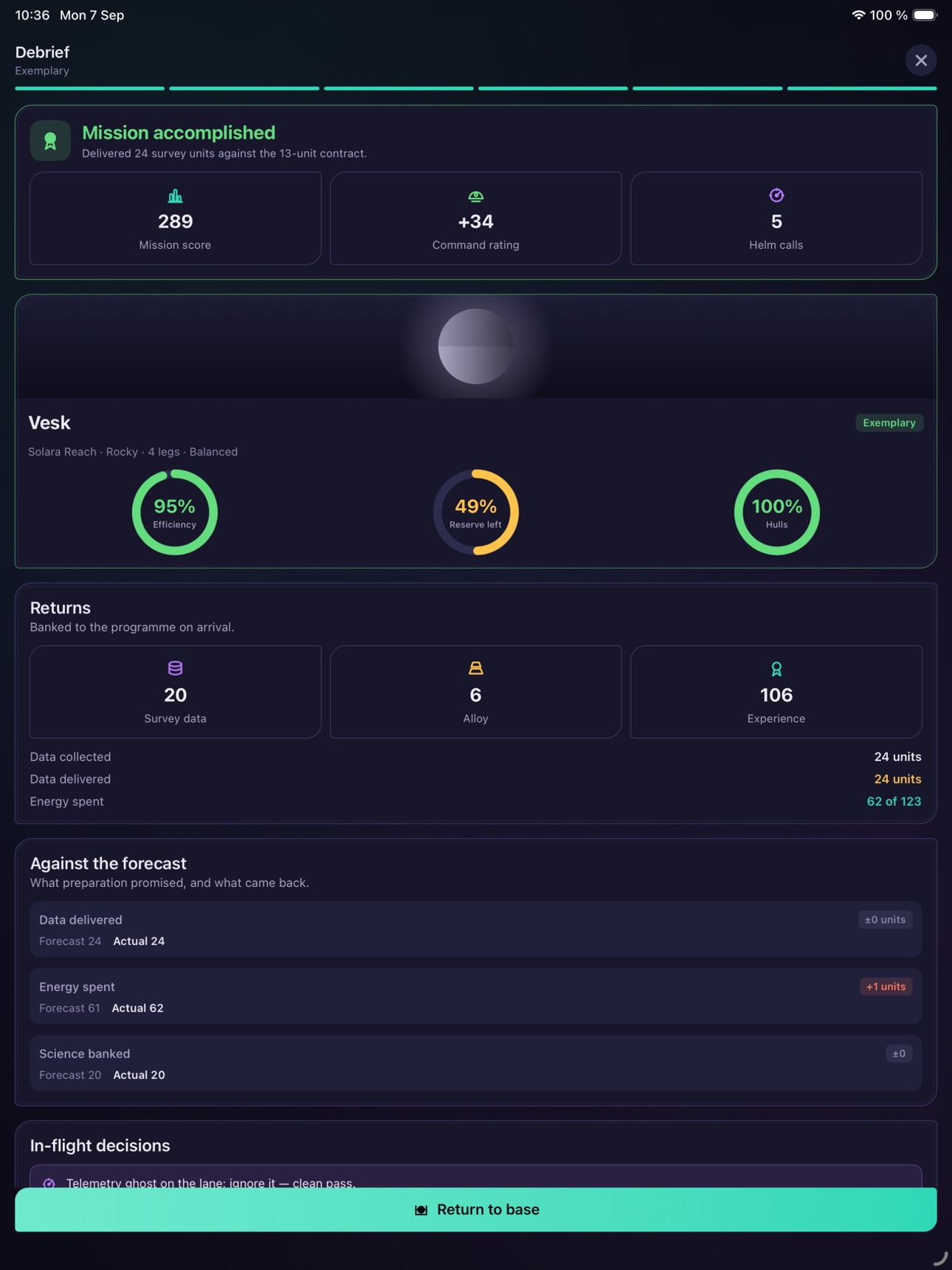Tap the 'Forecast 61' energy value
The image size is (952, 1270).
click(x=69, y=1008)
